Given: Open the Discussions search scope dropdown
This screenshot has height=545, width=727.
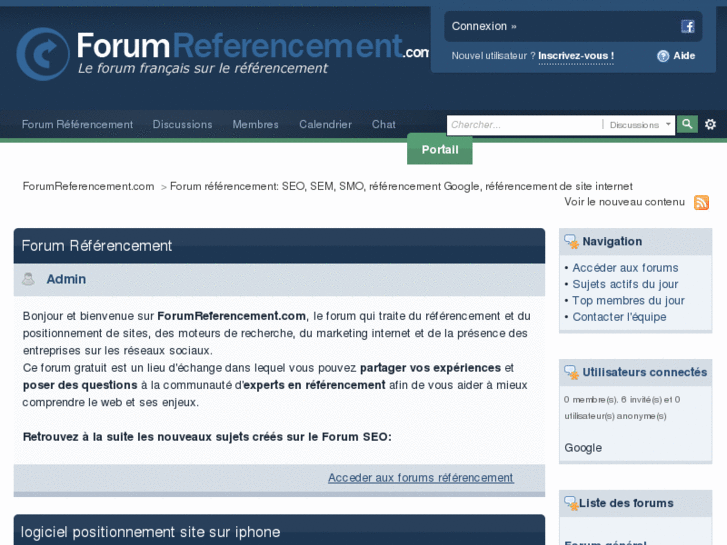Looking at the screenshot, I should pyautogui.click(x=639, y=125).
